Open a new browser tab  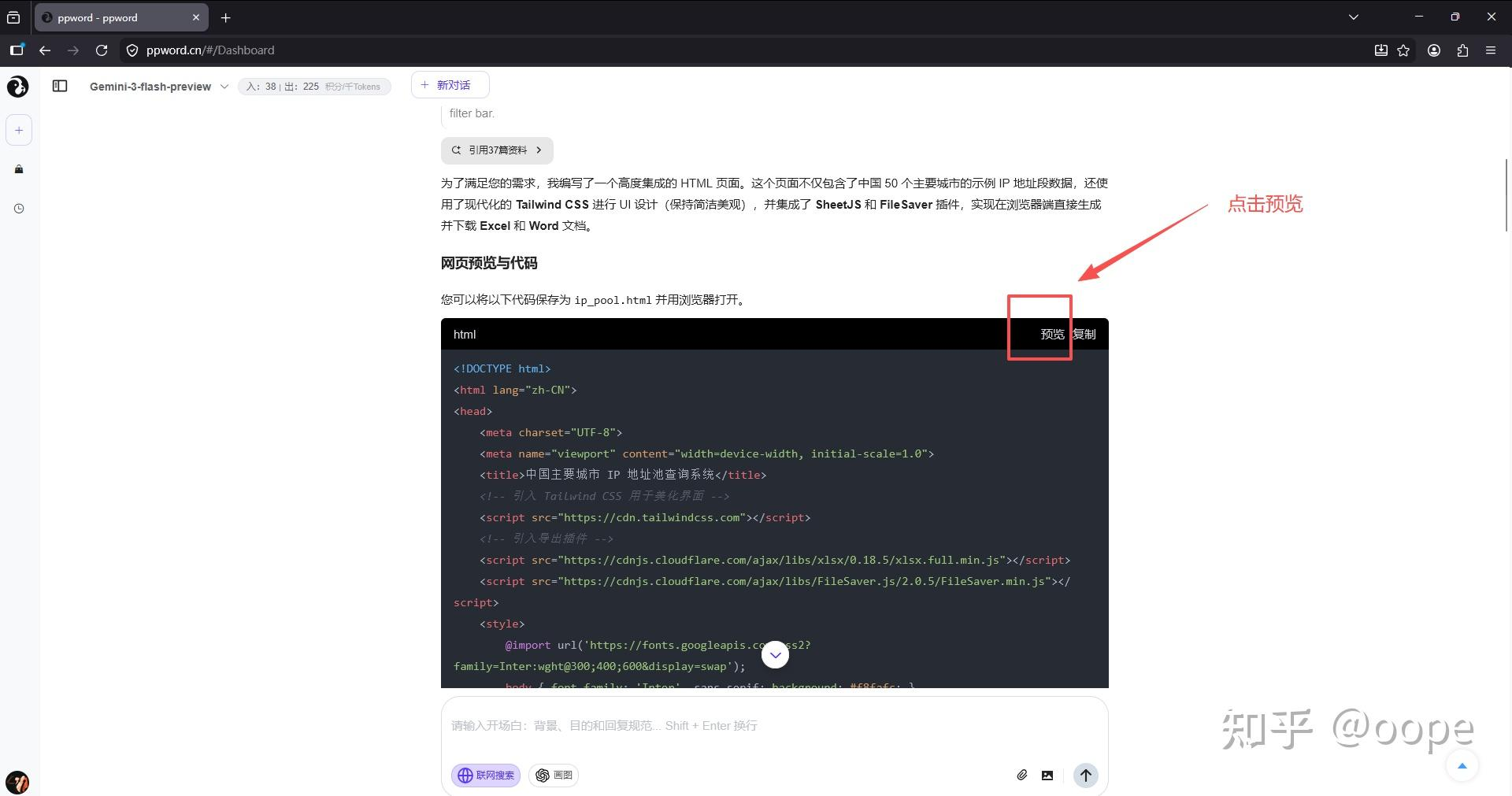click(x=226, y=17)
